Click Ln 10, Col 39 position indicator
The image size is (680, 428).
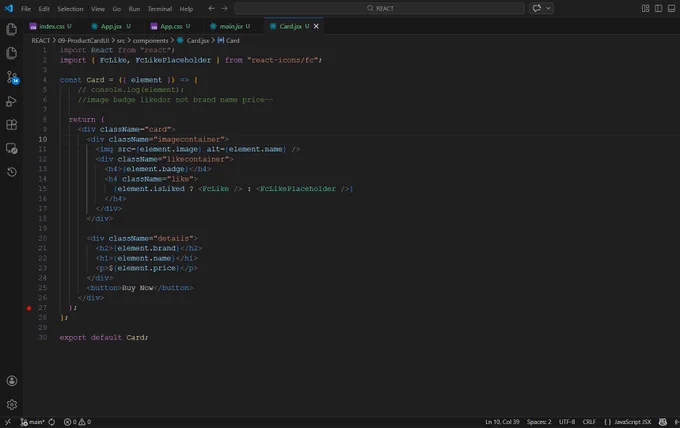(502, 421)
